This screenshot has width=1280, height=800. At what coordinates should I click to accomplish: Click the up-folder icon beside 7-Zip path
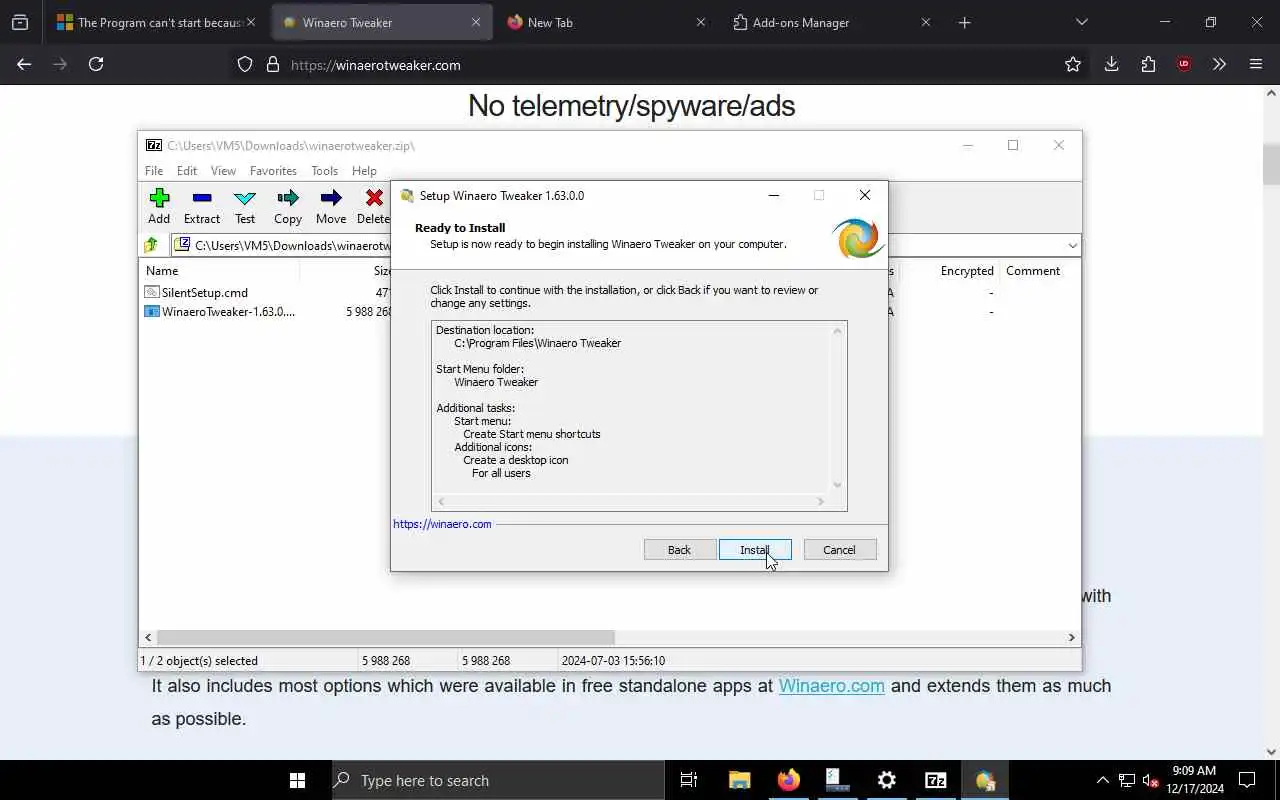coord(151,245)
